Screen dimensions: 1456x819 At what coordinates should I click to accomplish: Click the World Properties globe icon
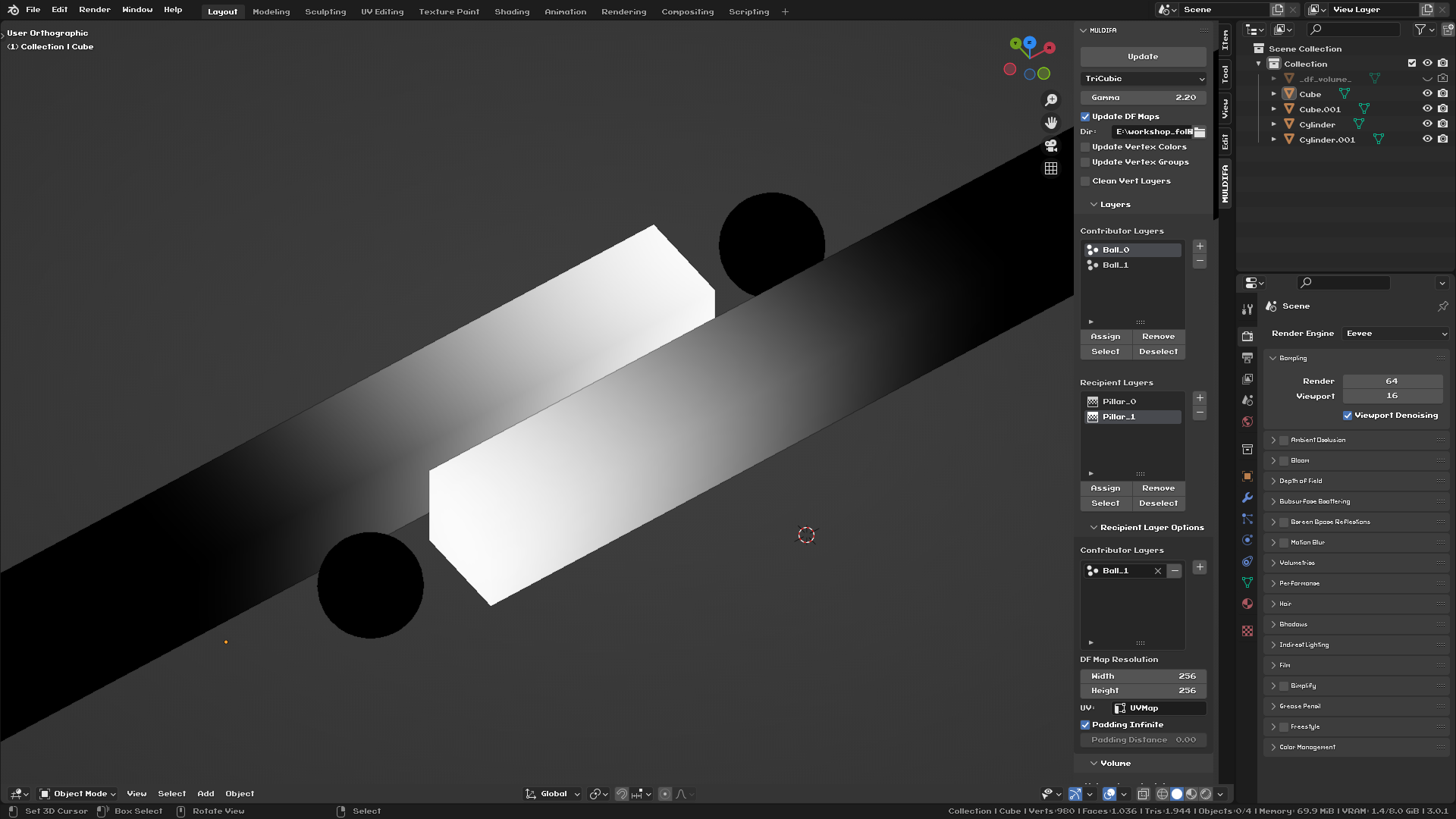(x=1247, y=422)
